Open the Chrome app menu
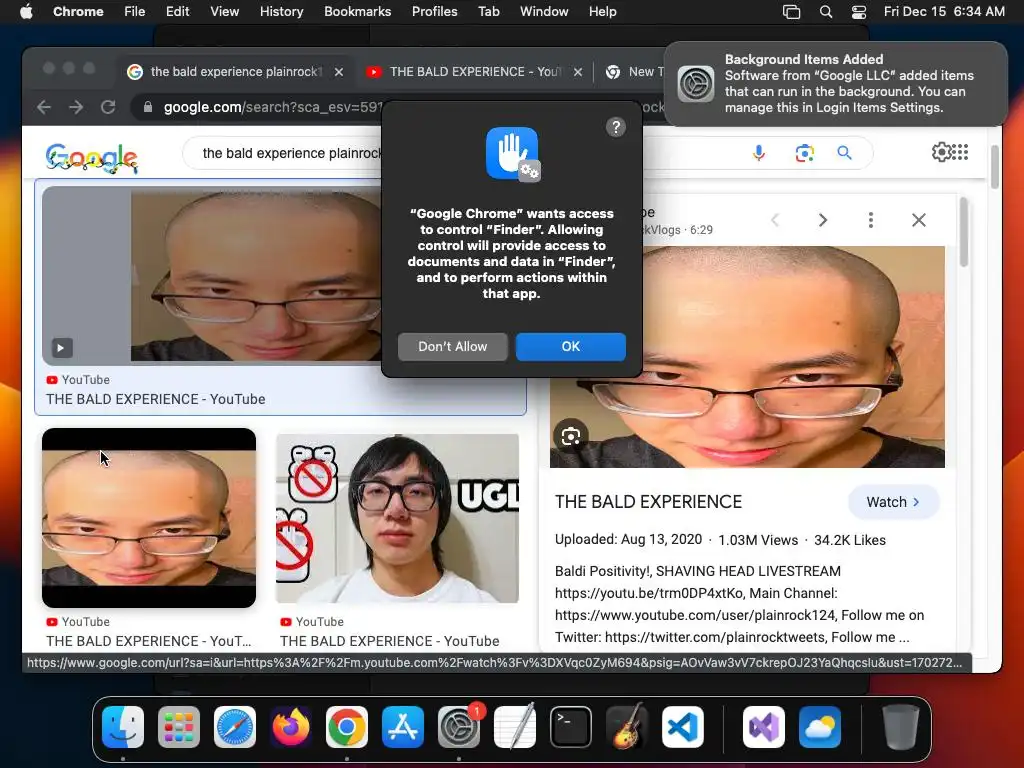Screen dimensions: 1024x768 pos(78,12)
